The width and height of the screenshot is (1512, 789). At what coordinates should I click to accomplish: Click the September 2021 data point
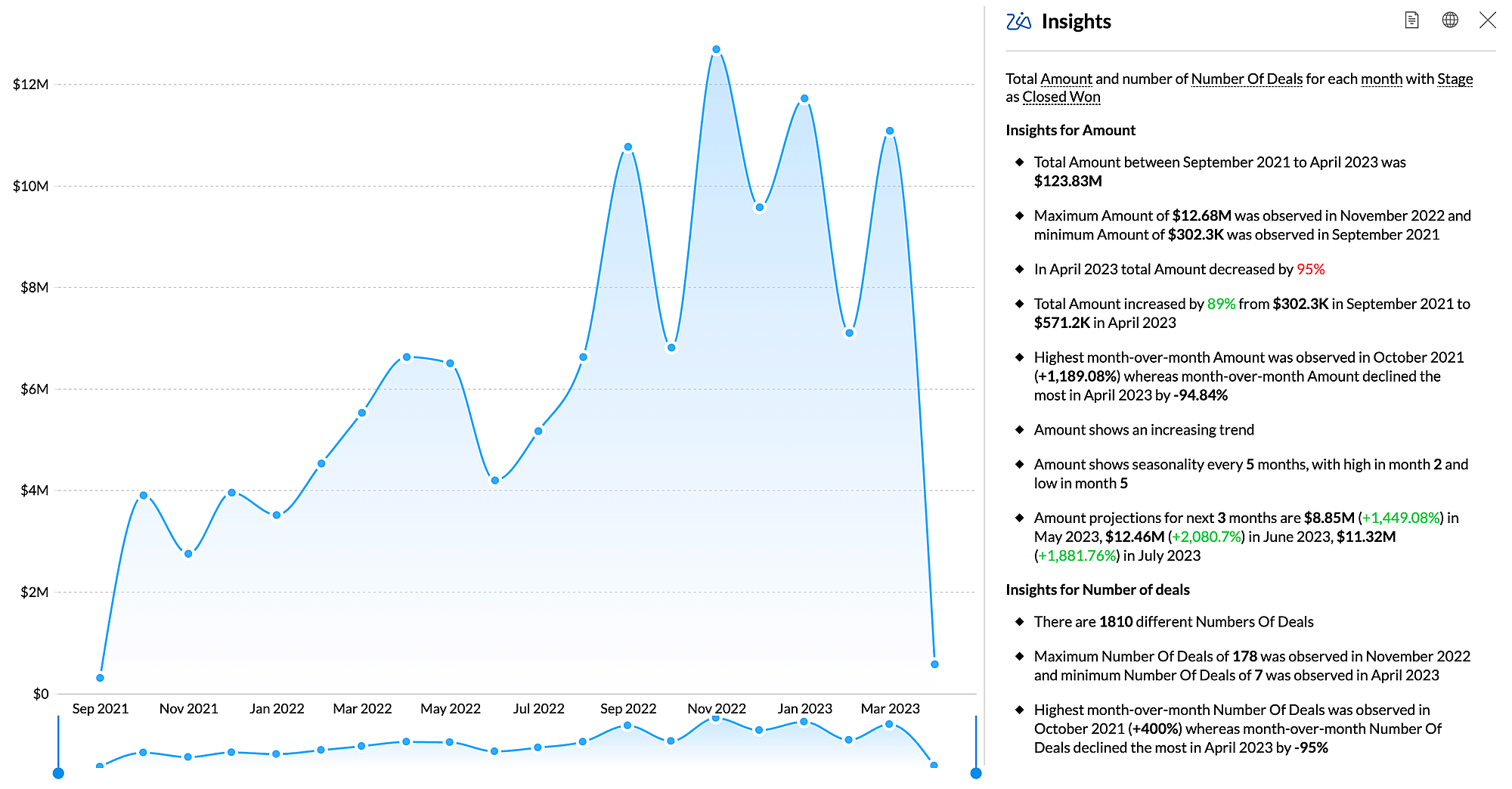(100, 678)
